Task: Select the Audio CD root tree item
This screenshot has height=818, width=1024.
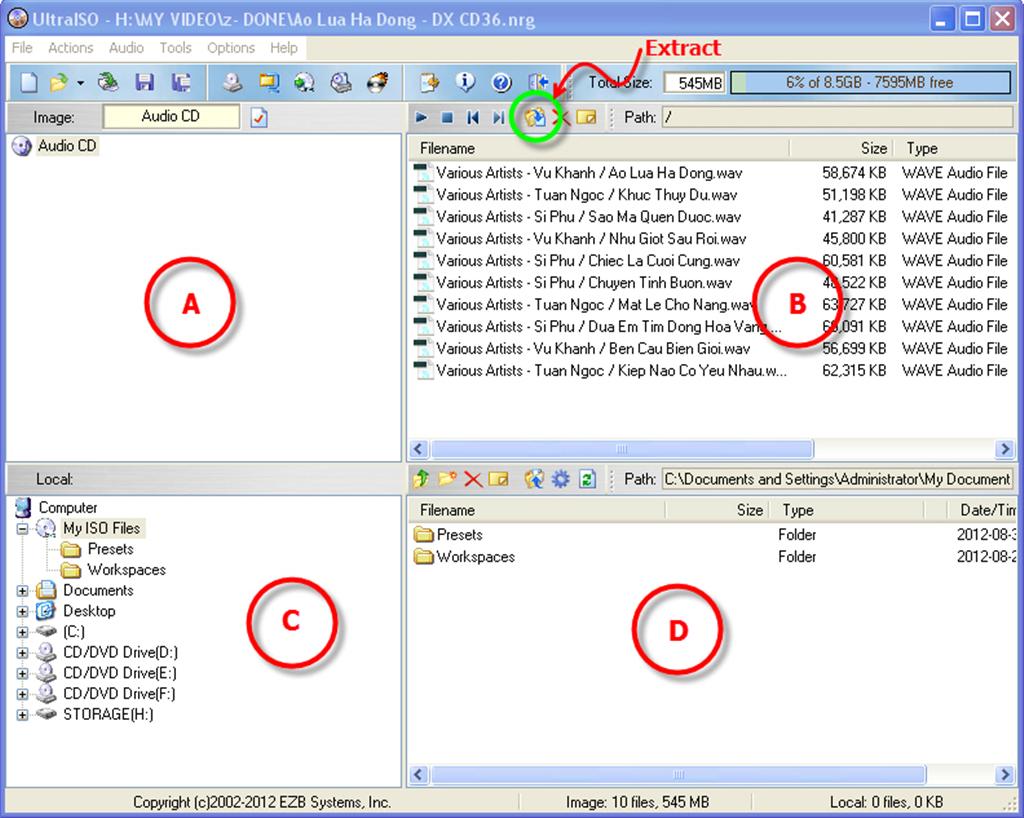Action: pos(66,146)
